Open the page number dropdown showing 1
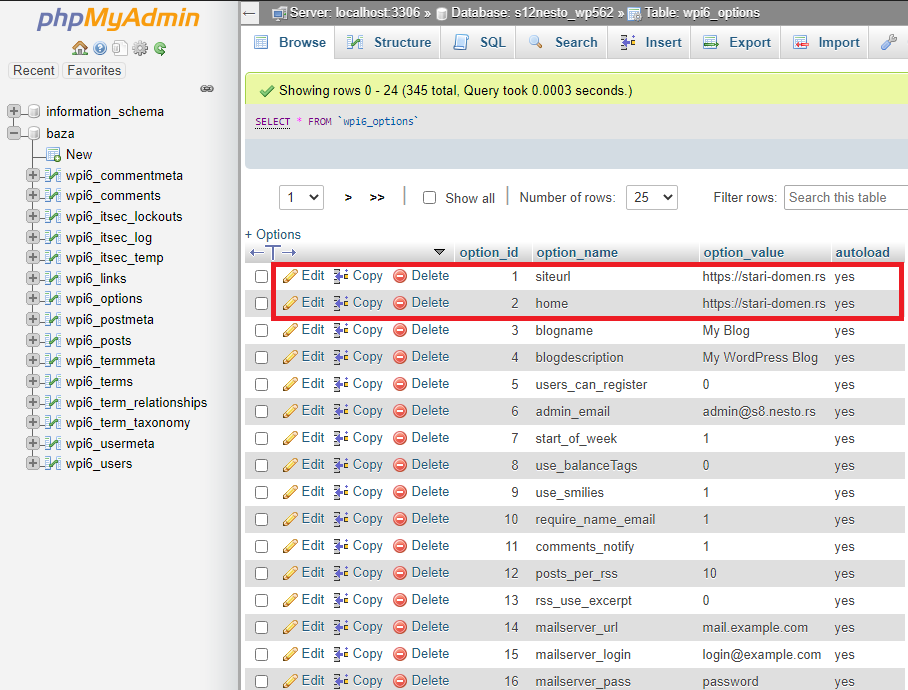 point(301,197)
